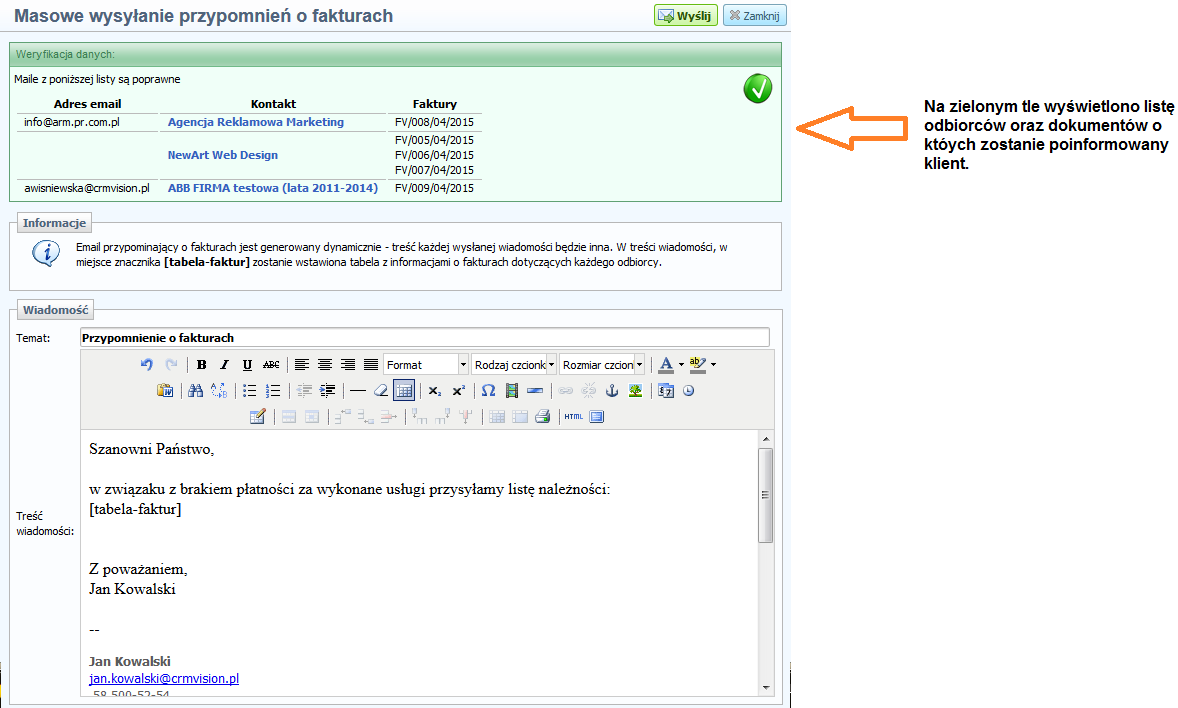This screenshot has width=1178, height=708.
Task: Open the Agencja Reklamowa Marketing contact
Action: pos(255,122)
